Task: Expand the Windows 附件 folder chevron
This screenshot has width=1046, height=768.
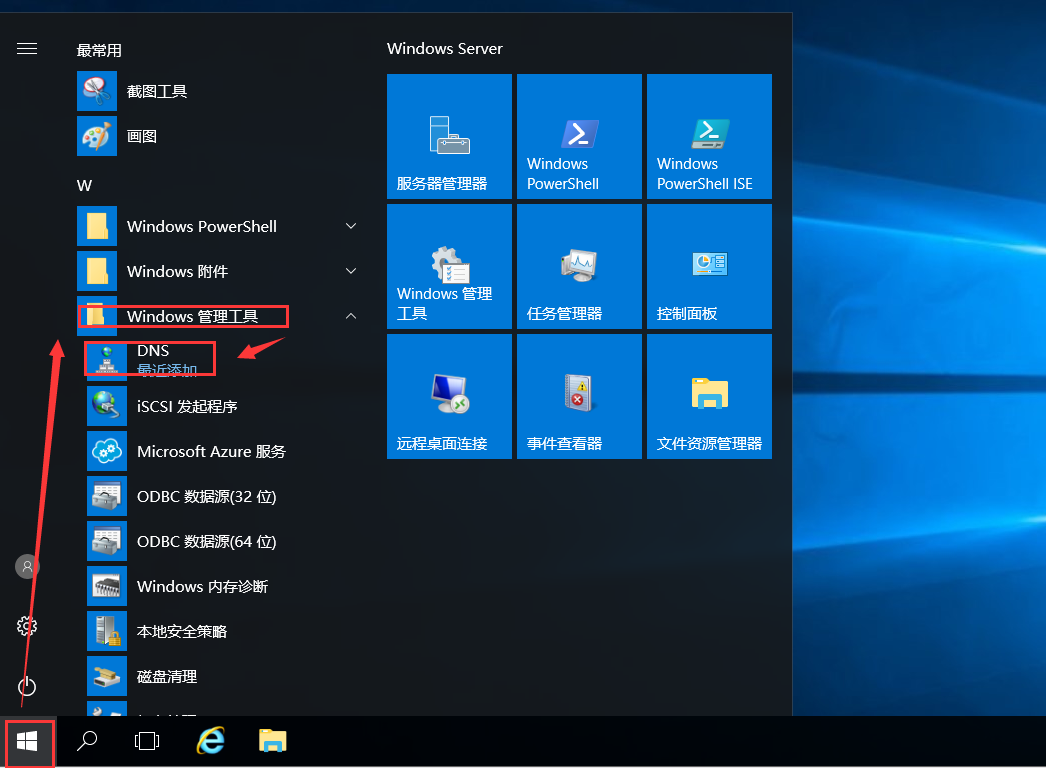Action: click(x=351, y=271)
